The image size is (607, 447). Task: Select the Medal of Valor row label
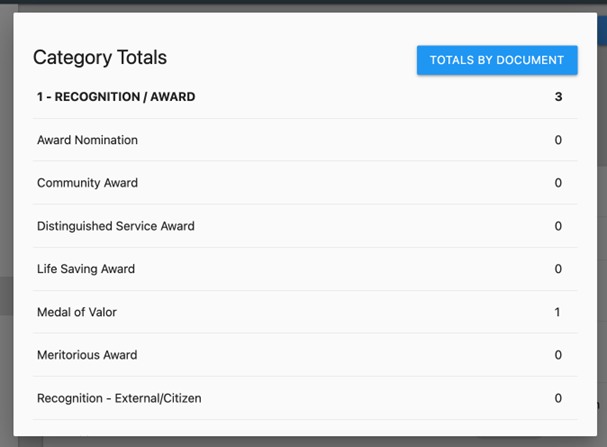pyautogui.click(x=77, y=312)
